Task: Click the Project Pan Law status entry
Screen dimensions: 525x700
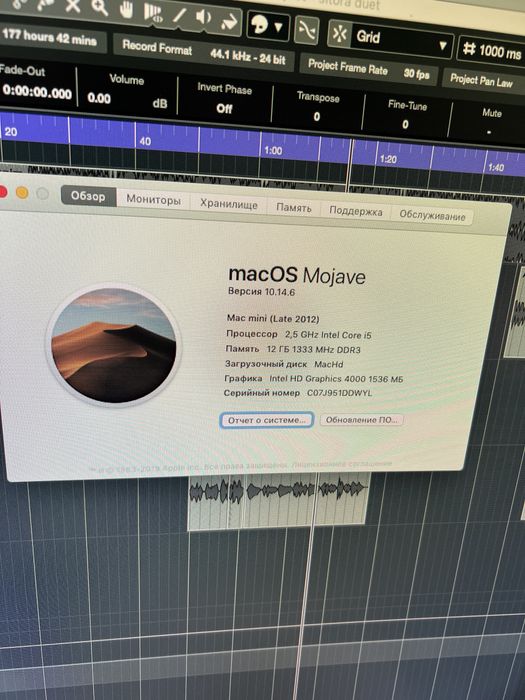Action: (482, 81)
